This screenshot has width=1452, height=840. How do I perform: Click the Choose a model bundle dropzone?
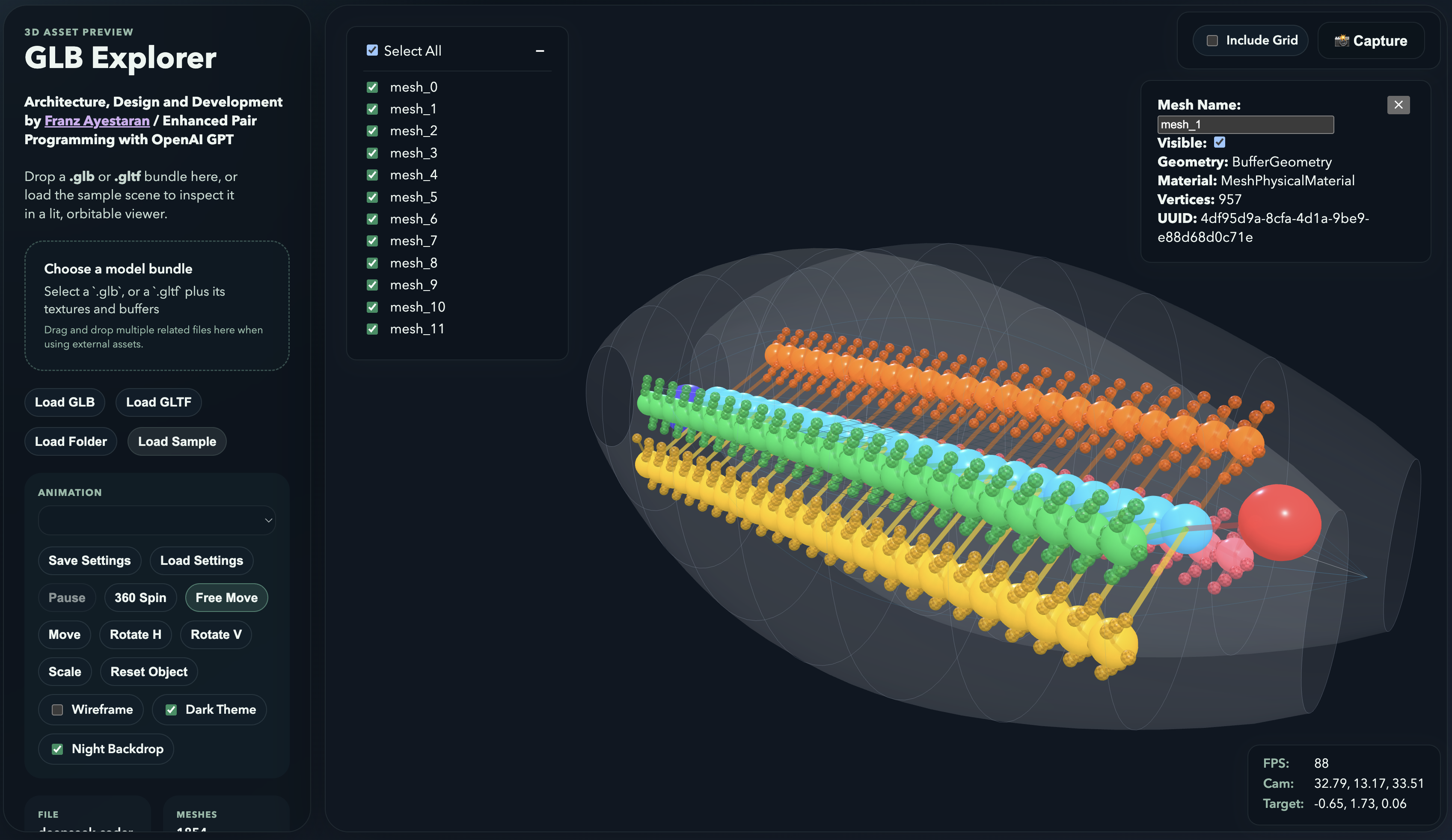point(157,306)
